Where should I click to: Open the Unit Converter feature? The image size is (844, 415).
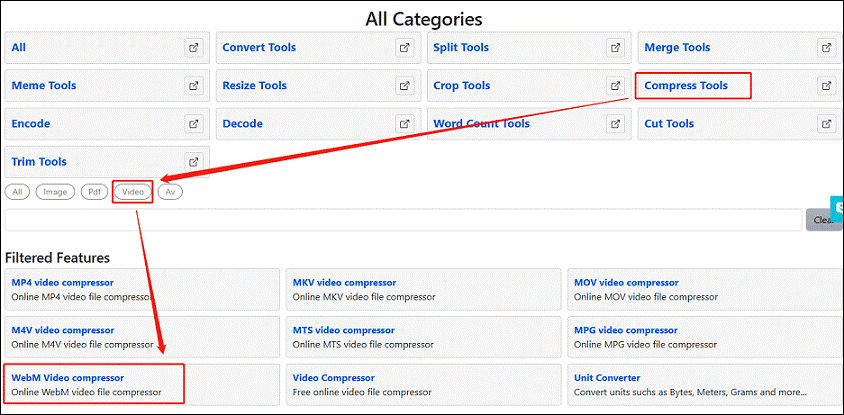[607, 378]
